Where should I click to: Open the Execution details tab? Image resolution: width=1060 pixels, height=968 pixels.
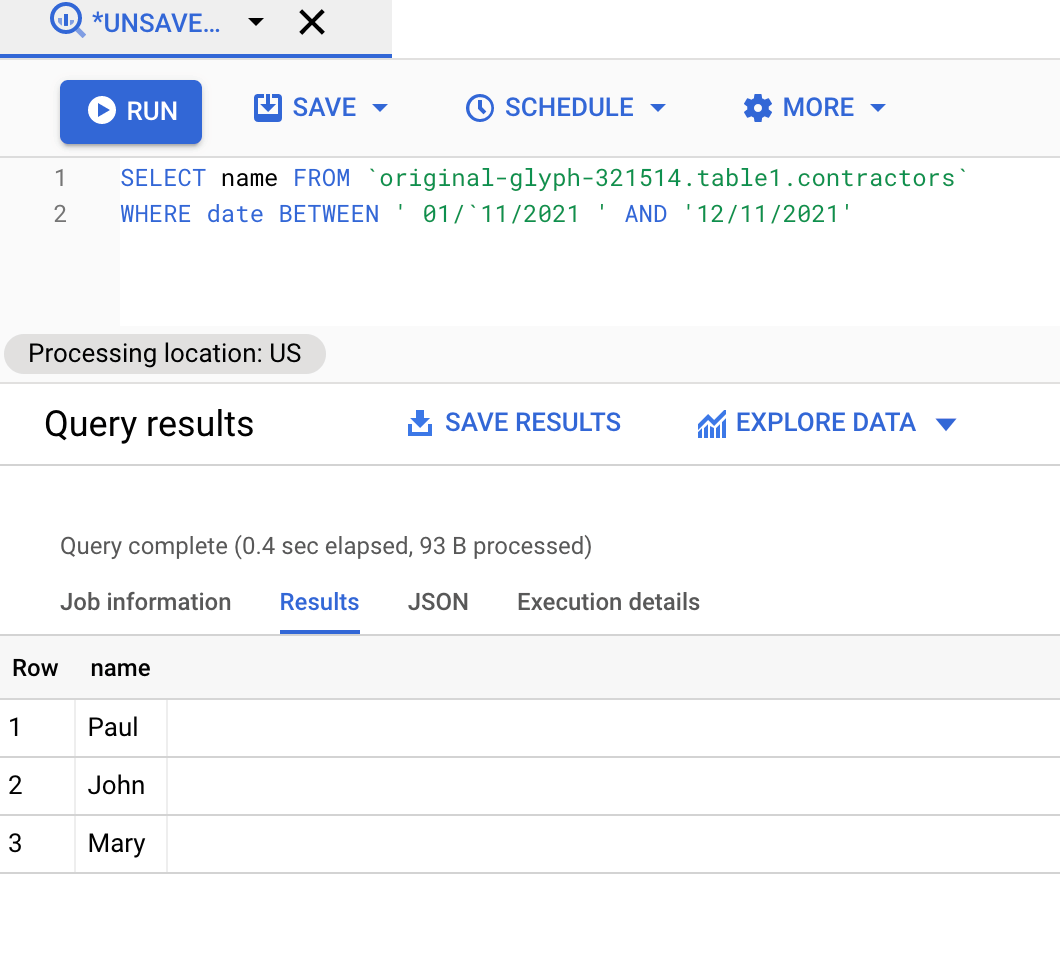[607, 602]
